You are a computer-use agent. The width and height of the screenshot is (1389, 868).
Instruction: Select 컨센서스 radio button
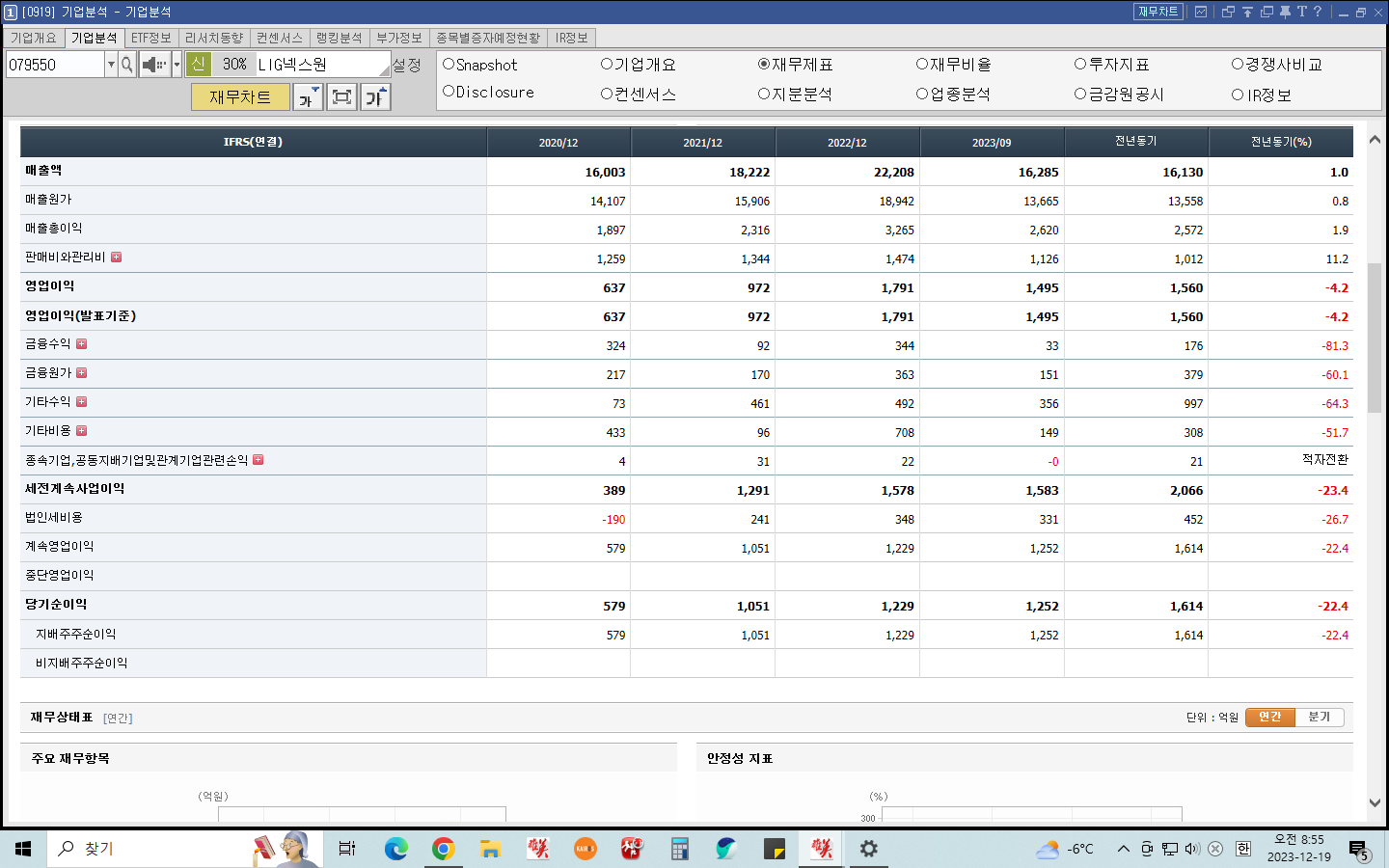[x=607, y=94]
